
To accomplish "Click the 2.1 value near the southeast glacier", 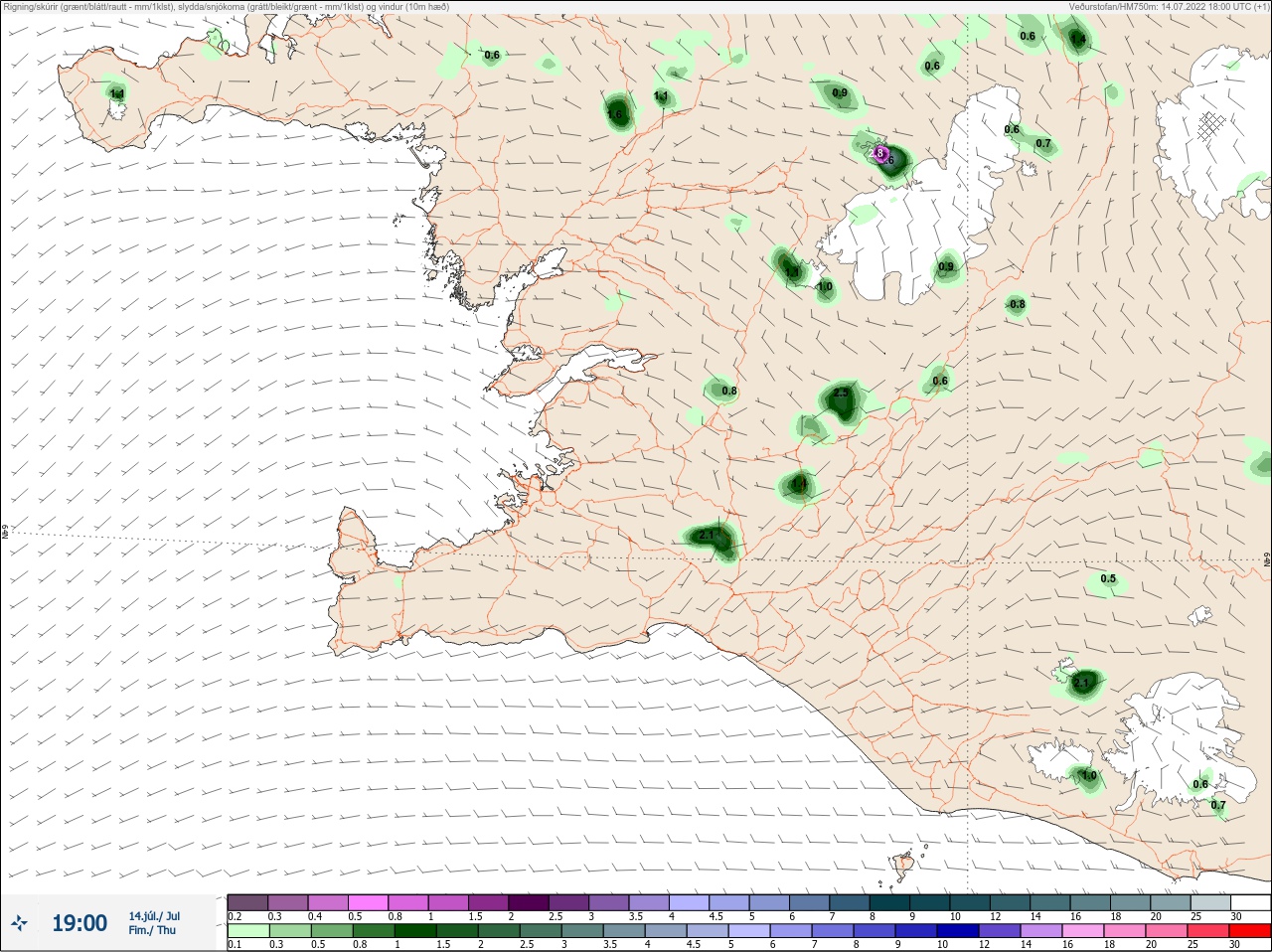I will point(1082,683).
